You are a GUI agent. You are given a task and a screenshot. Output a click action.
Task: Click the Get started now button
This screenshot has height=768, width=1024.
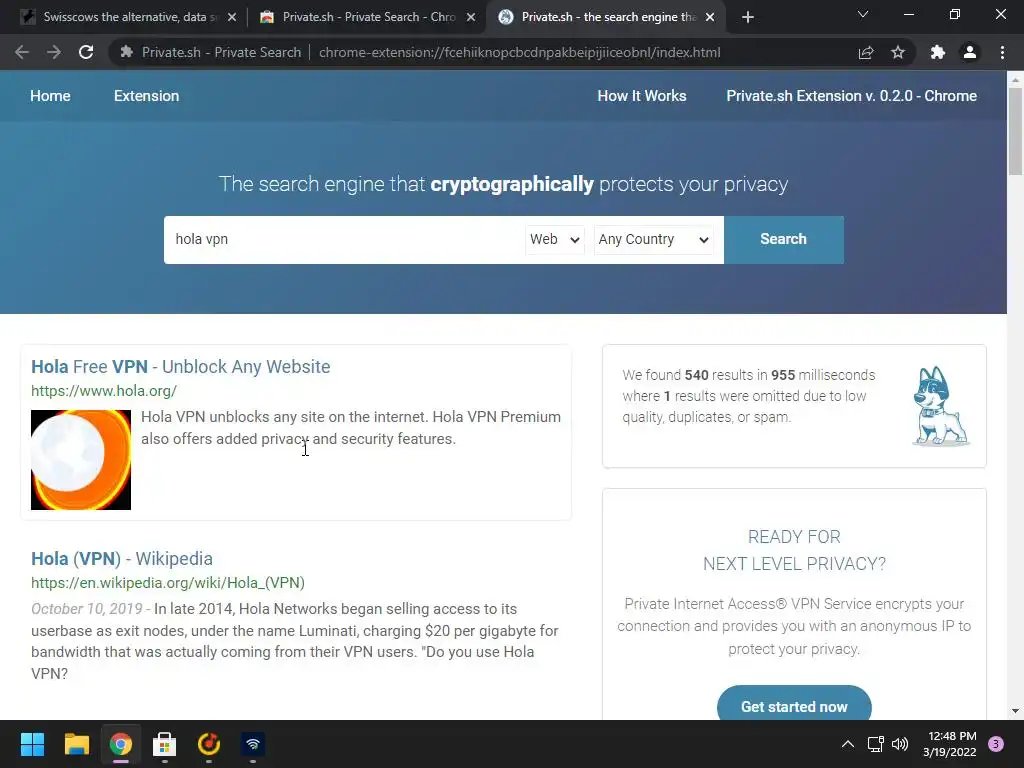(x=794, y=705)
